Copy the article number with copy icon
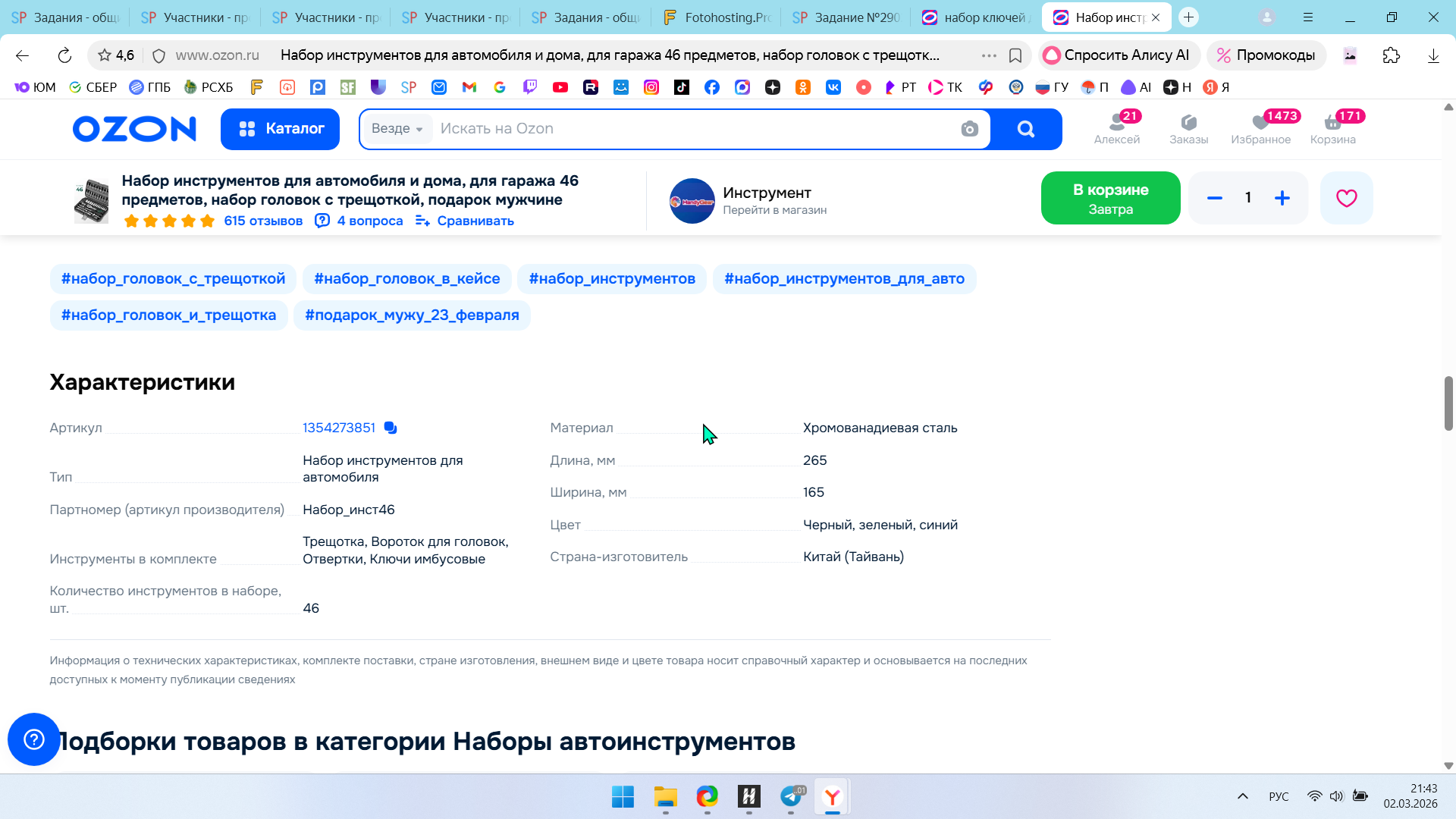This screenshot has width=1456, height=819. pyautogui.click(x=391, y=428)
